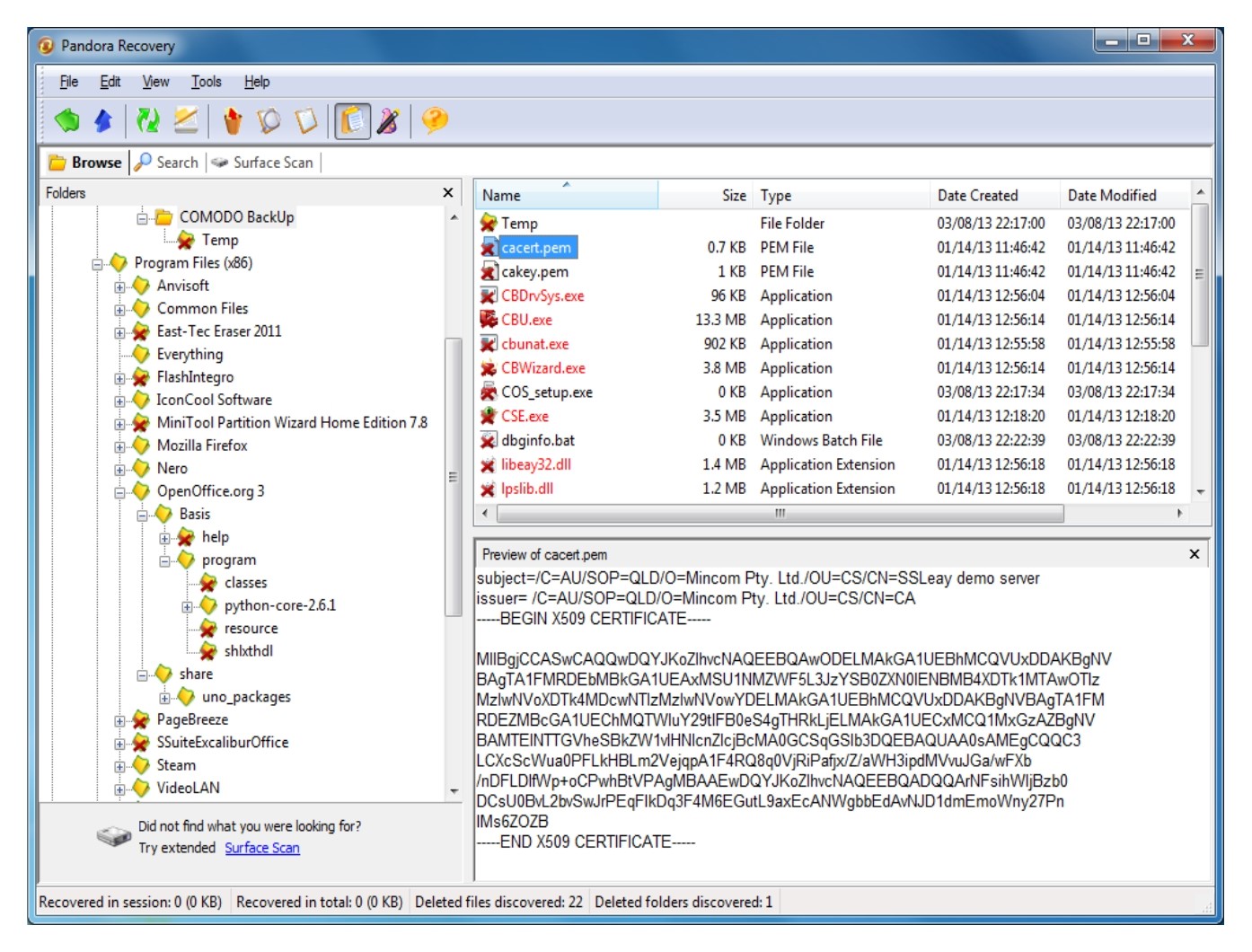The height and width of the screenshot is (952, 1252).
Task: Click the dbginfo.bat file icon
Action: [x=489, y=440]
